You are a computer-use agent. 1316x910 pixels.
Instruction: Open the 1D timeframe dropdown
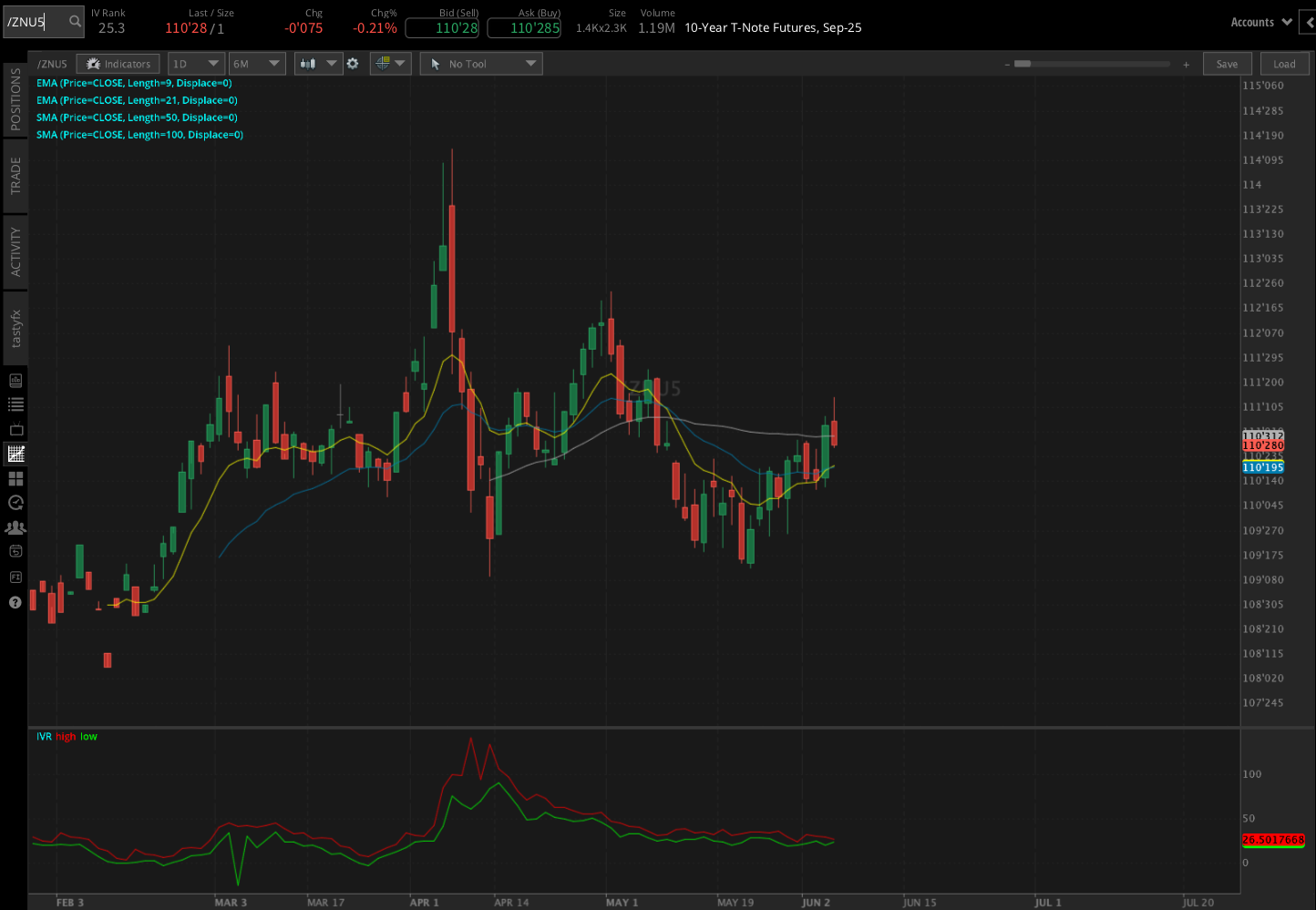click(x=196, y=64)
